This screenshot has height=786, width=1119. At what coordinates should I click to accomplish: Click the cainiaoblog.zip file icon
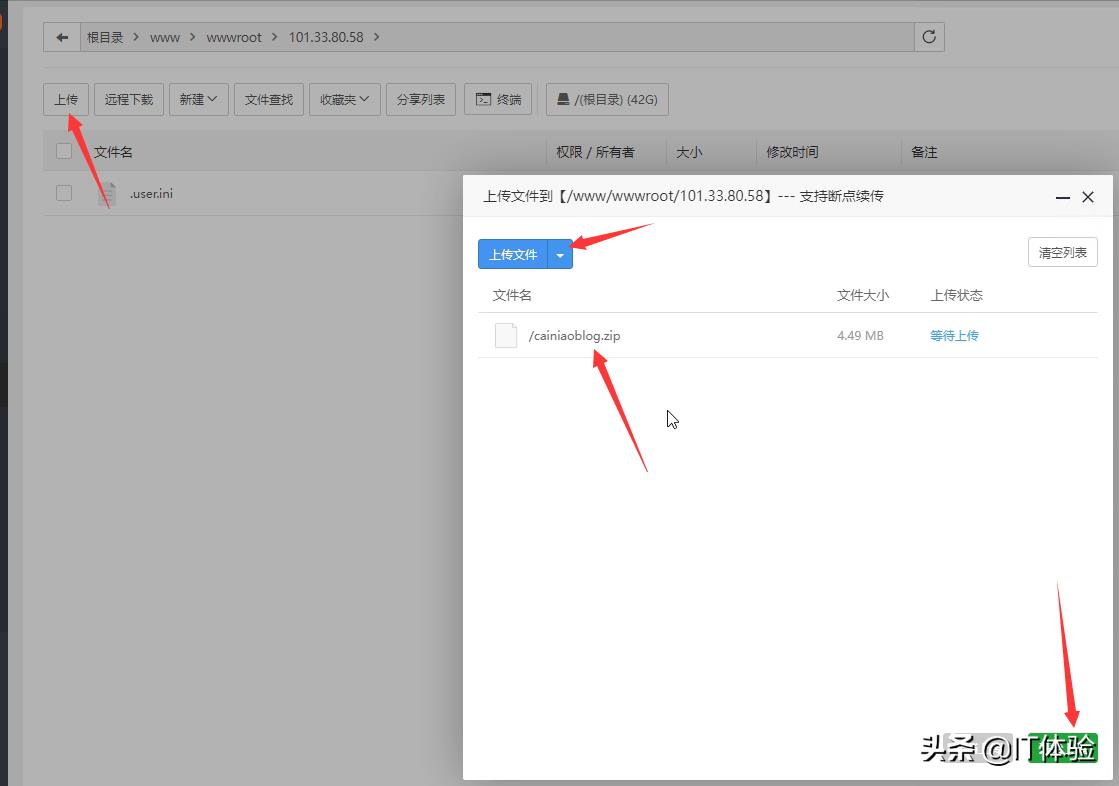click(x=506, y=336)
